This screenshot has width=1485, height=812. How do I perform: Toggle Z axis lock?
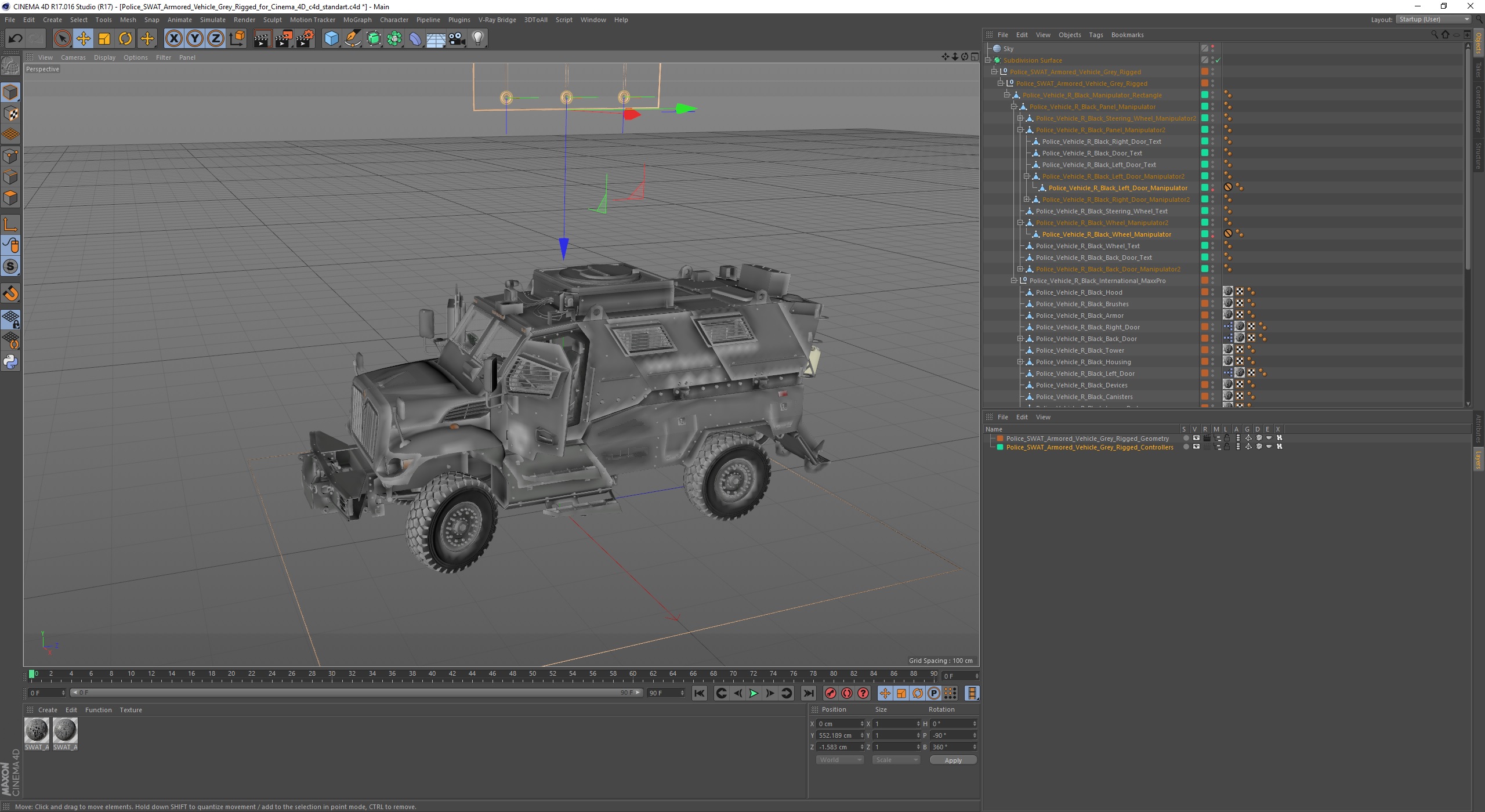click(x=216, y=39)
